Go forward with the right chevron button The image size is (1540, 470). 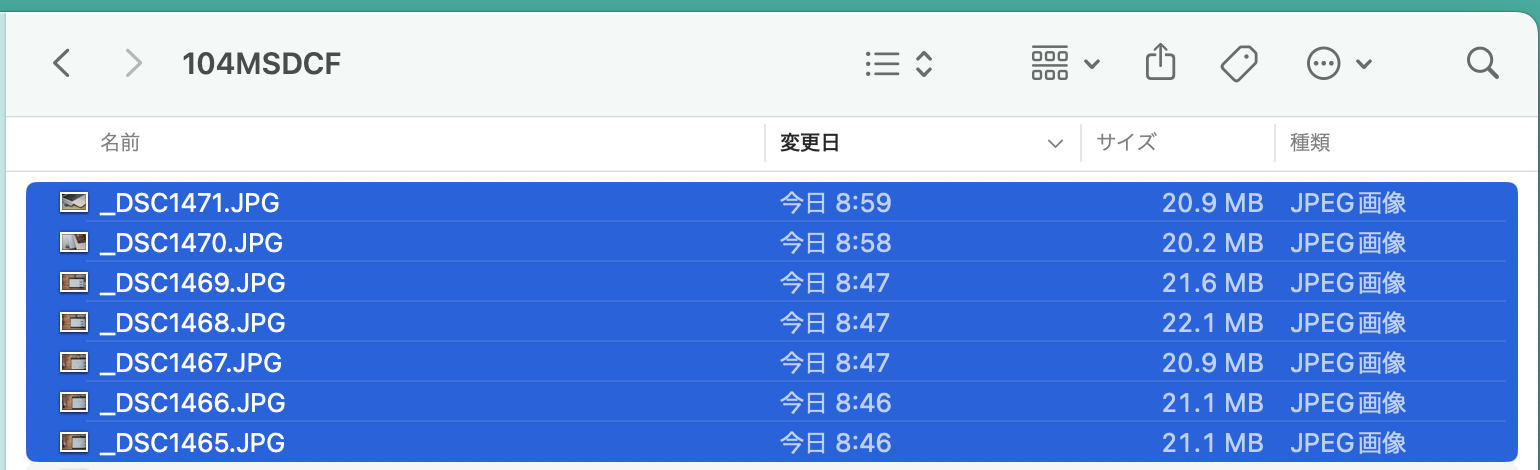pos(133,65)
